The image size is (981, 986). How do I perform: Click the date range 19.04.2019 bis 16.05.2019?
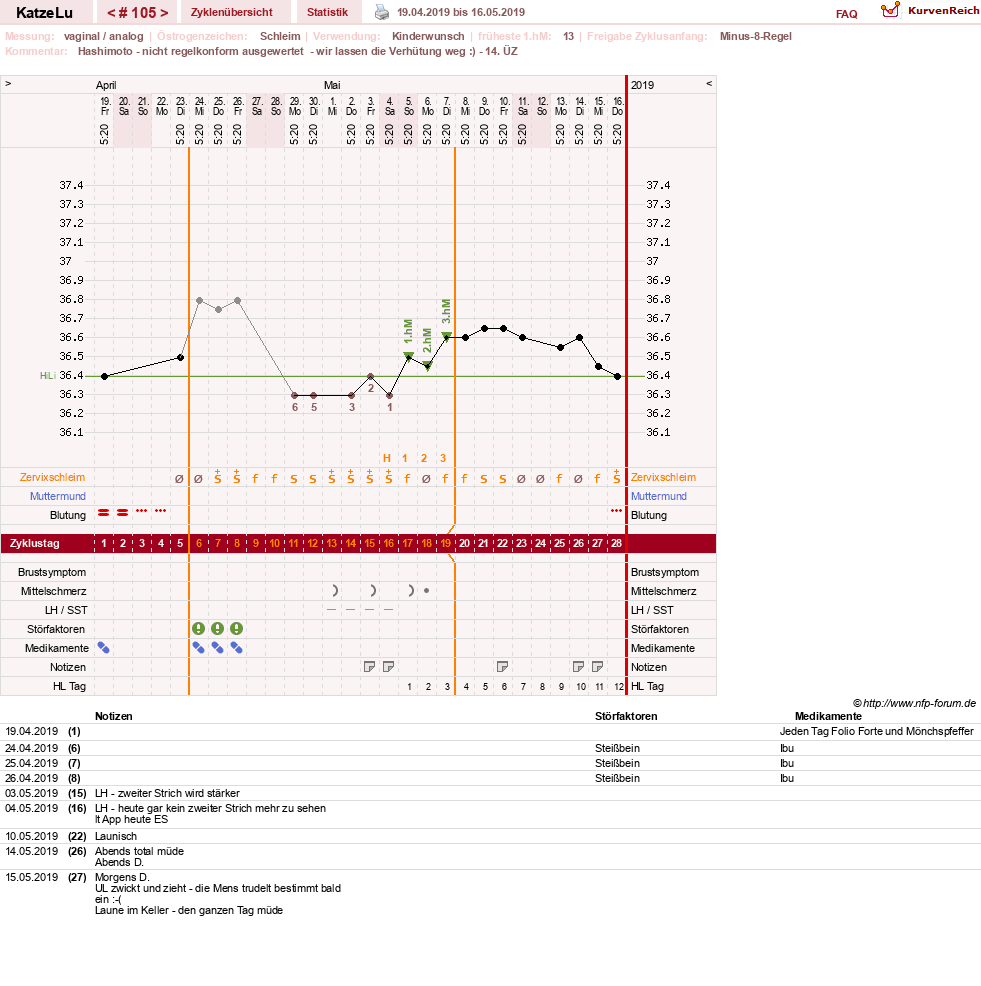461,12
